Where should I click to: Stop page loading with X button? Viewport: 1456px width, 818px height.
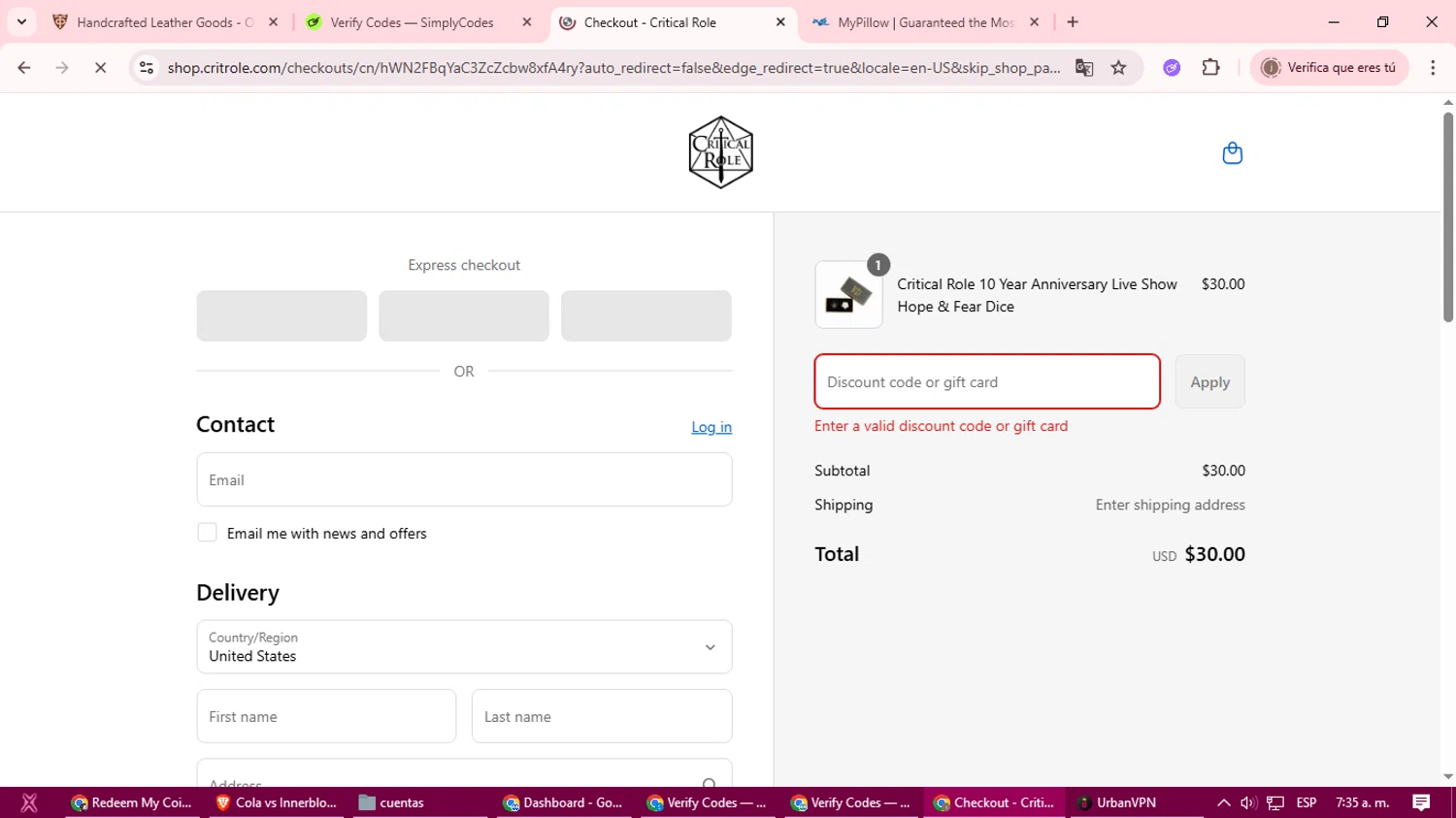click(100, 68)
